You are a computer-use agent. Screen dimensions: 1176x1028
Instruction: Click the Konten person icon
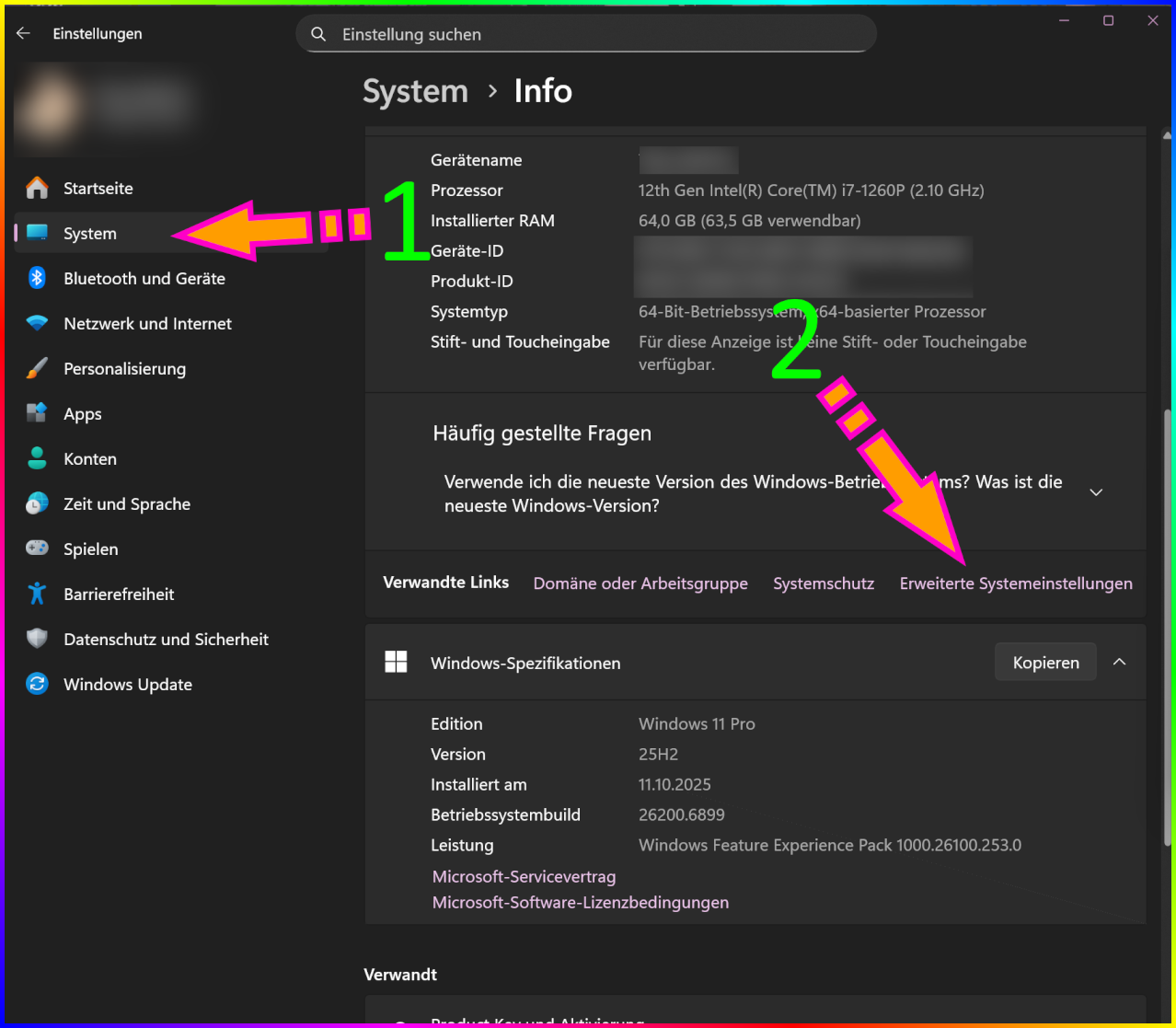click(x=37, y=458)
